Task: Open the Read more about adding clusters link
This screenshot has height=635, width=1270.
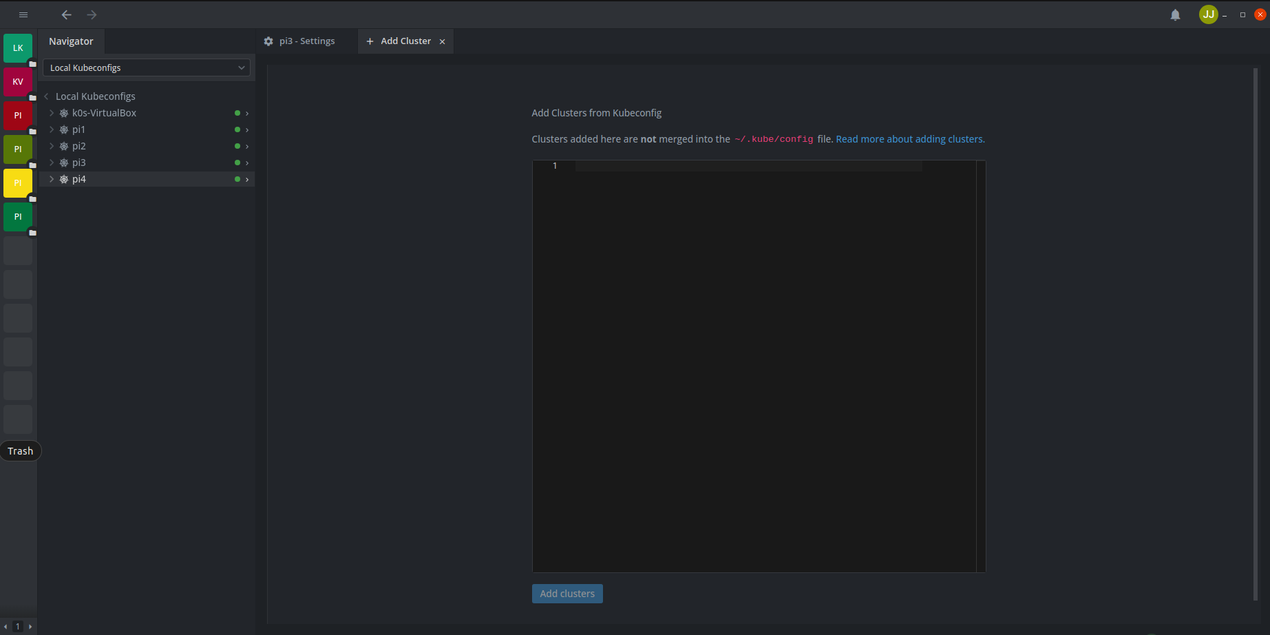Action: 910,139
